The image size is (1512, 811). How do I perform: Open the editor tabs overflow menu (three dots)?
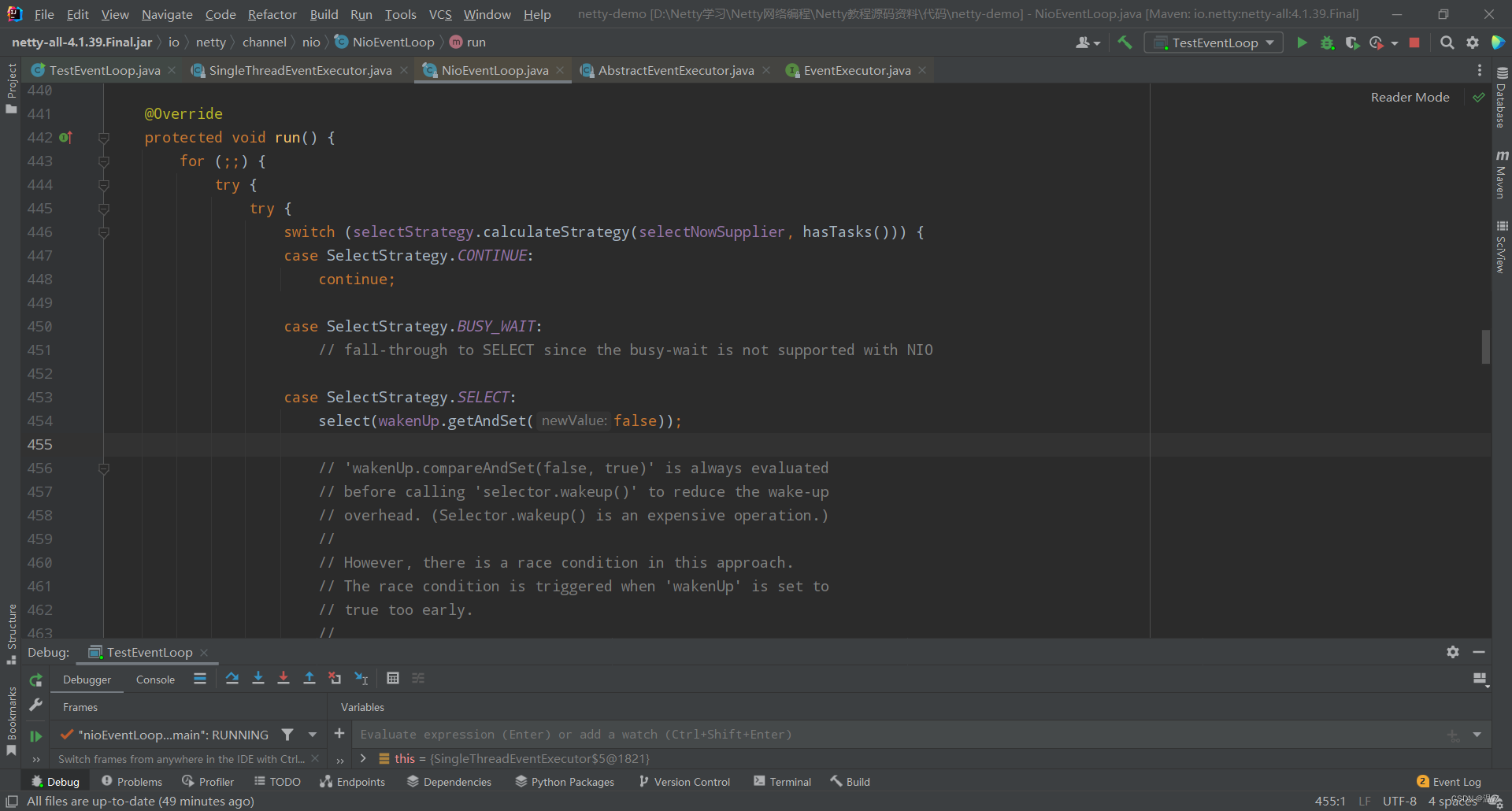pyautogui.click(x=1480, y=70)
